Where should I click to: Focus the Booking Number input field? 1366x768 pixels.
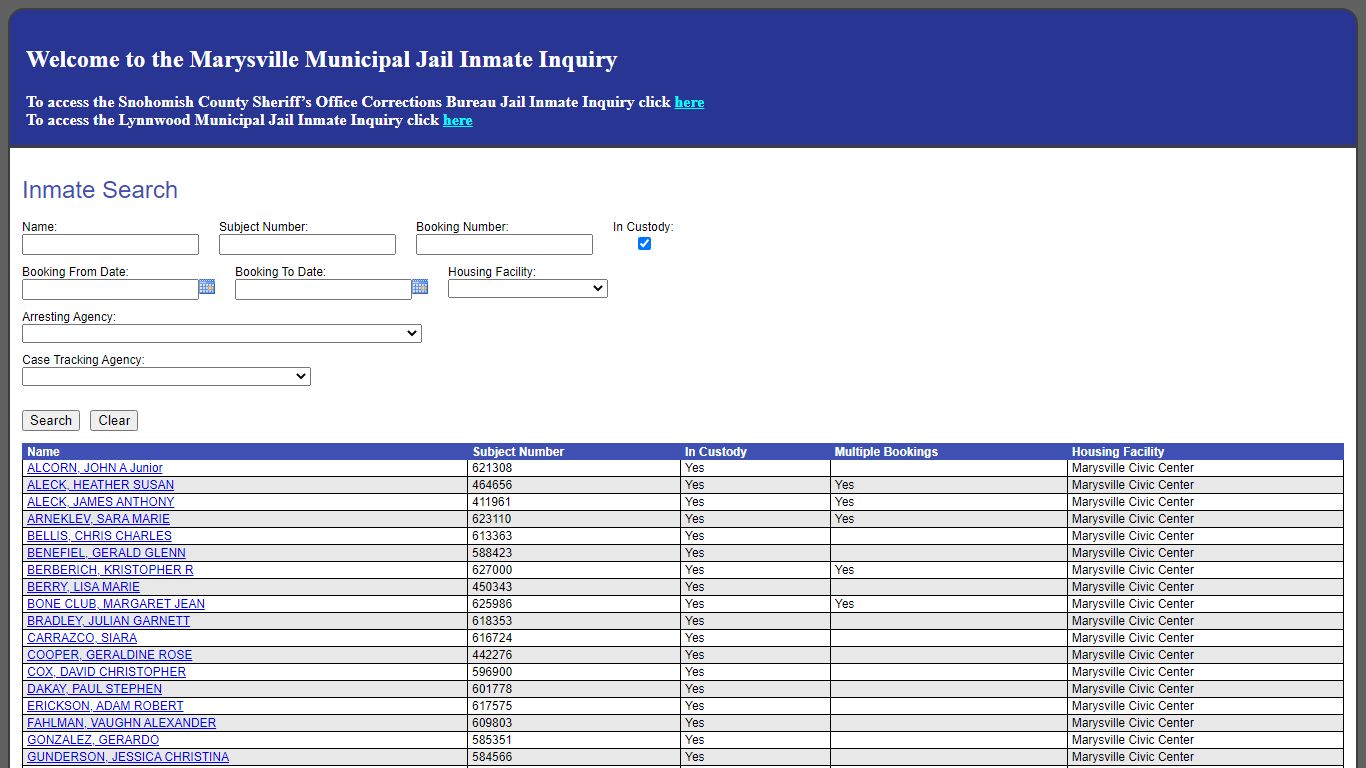pyautogui.click(x=504, y=245)
